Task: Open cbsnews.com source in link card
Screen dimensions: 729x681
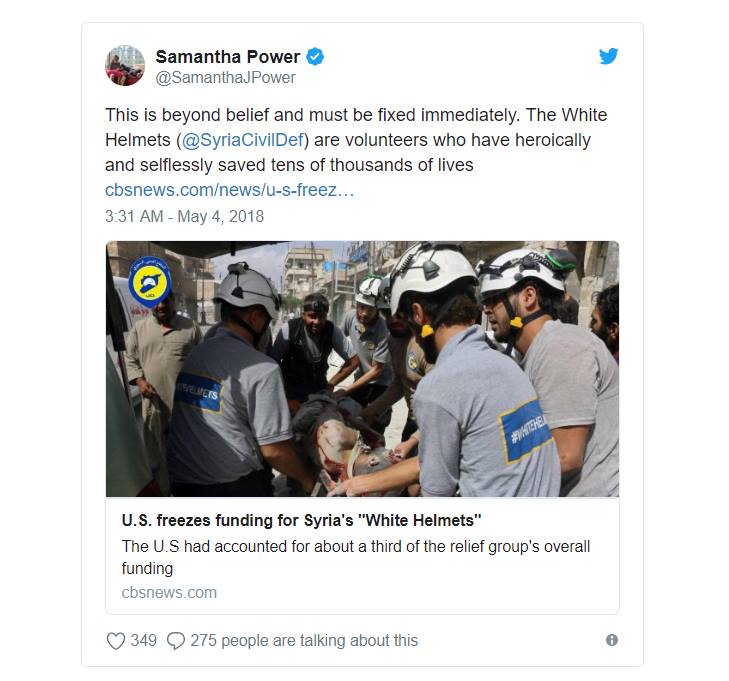Action: tap(169, 593)
